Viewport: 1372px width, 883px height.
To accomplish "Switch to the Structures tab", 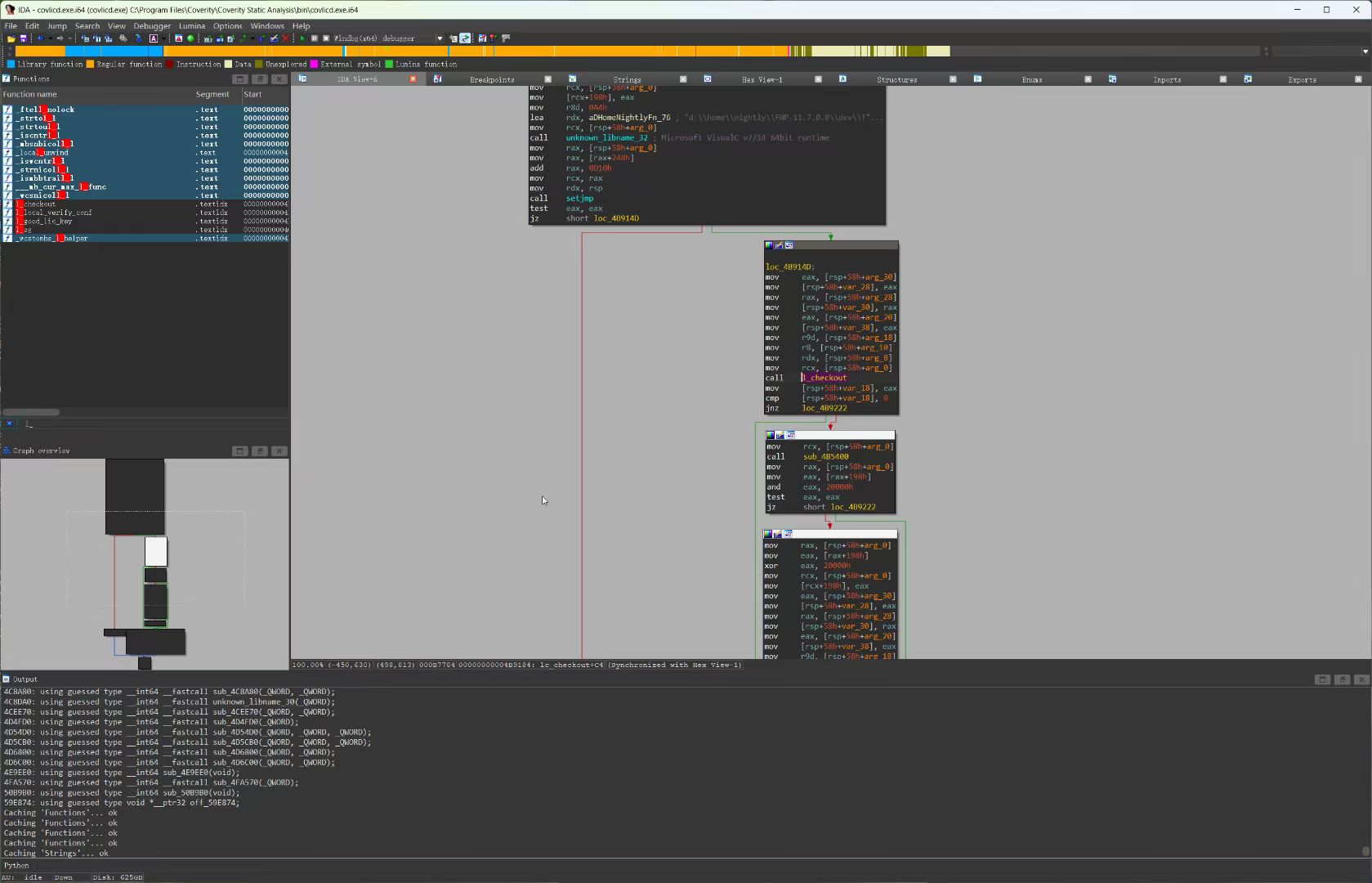I will (x=896, y=79).
